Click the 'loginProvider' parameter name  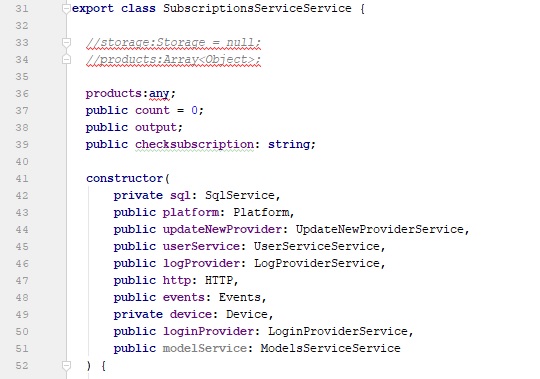point(208,331)
